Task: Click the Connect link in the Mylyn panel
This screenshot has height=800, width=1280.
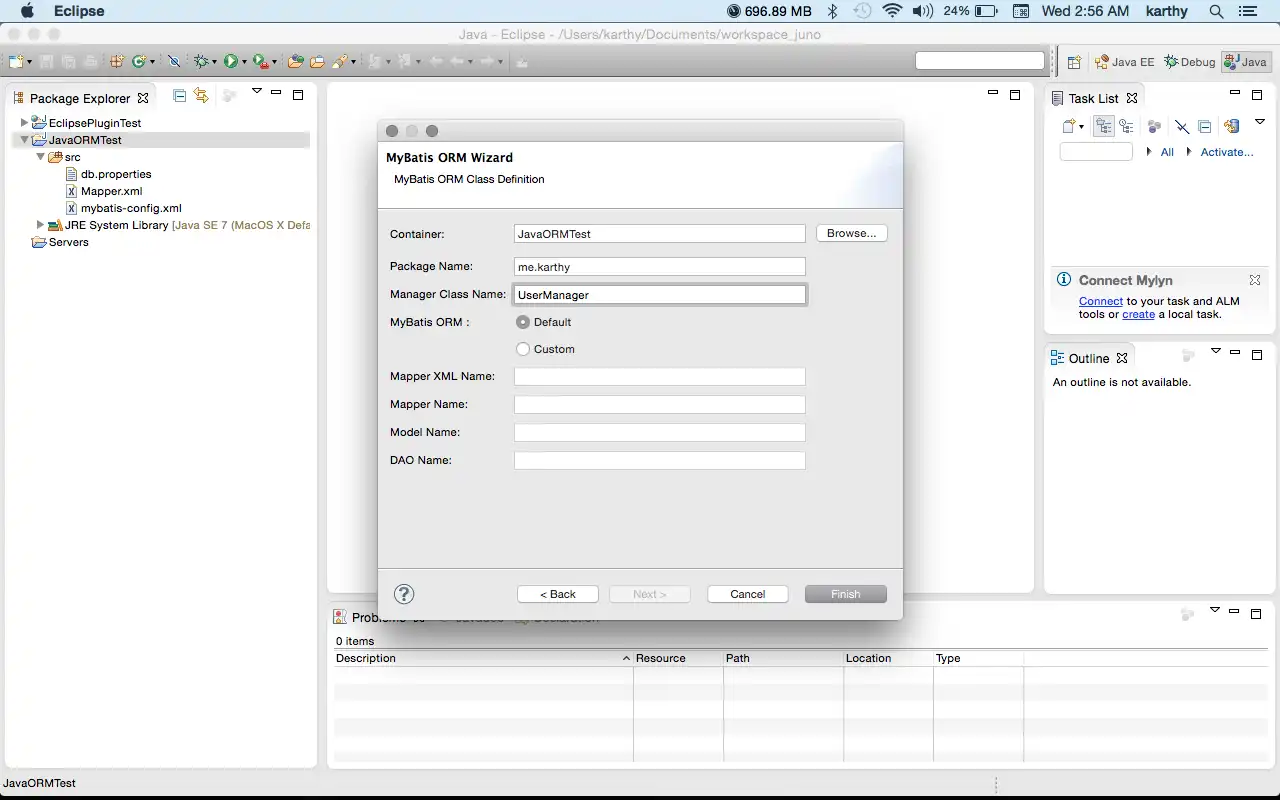Action: coord(1101,301)
